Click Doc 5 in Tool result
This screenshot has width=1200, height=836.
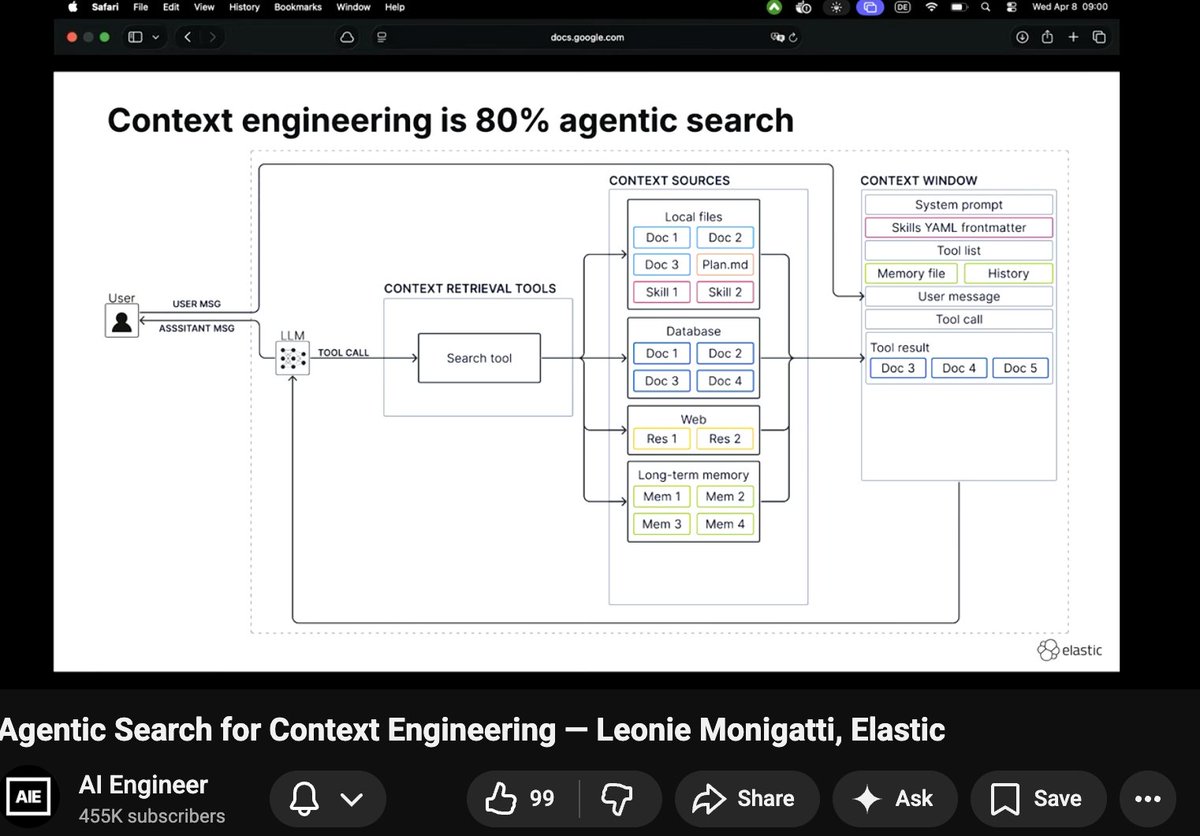[1020, 368]
